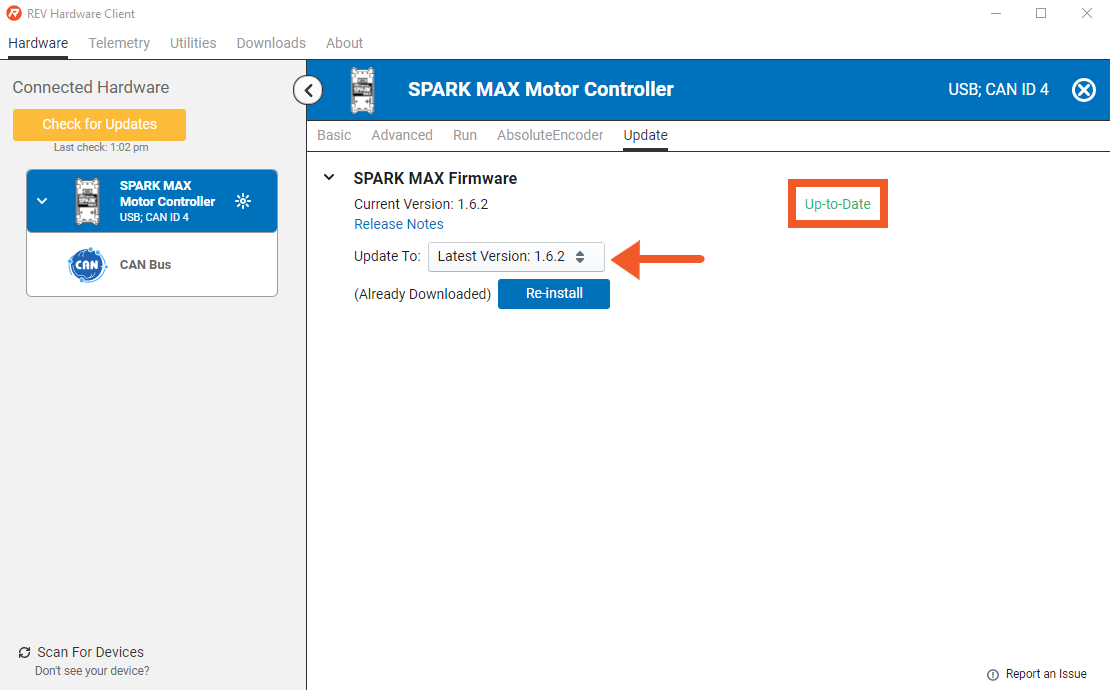Image resolution: width=1110 pixels, height=690 pixels.
Task: Click the Last check: 1:02 pm text
Action: tap(101, 148)
